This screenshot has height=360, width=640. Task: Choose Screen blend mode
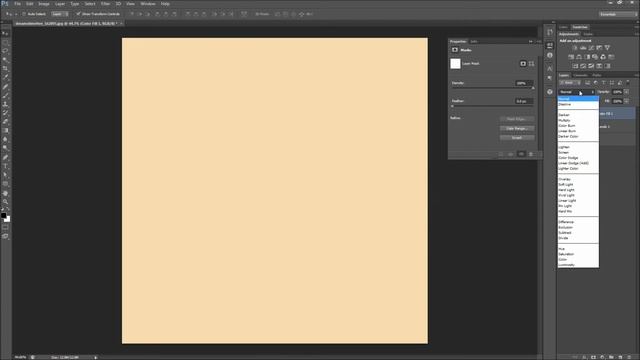click(x=564, y=152)
